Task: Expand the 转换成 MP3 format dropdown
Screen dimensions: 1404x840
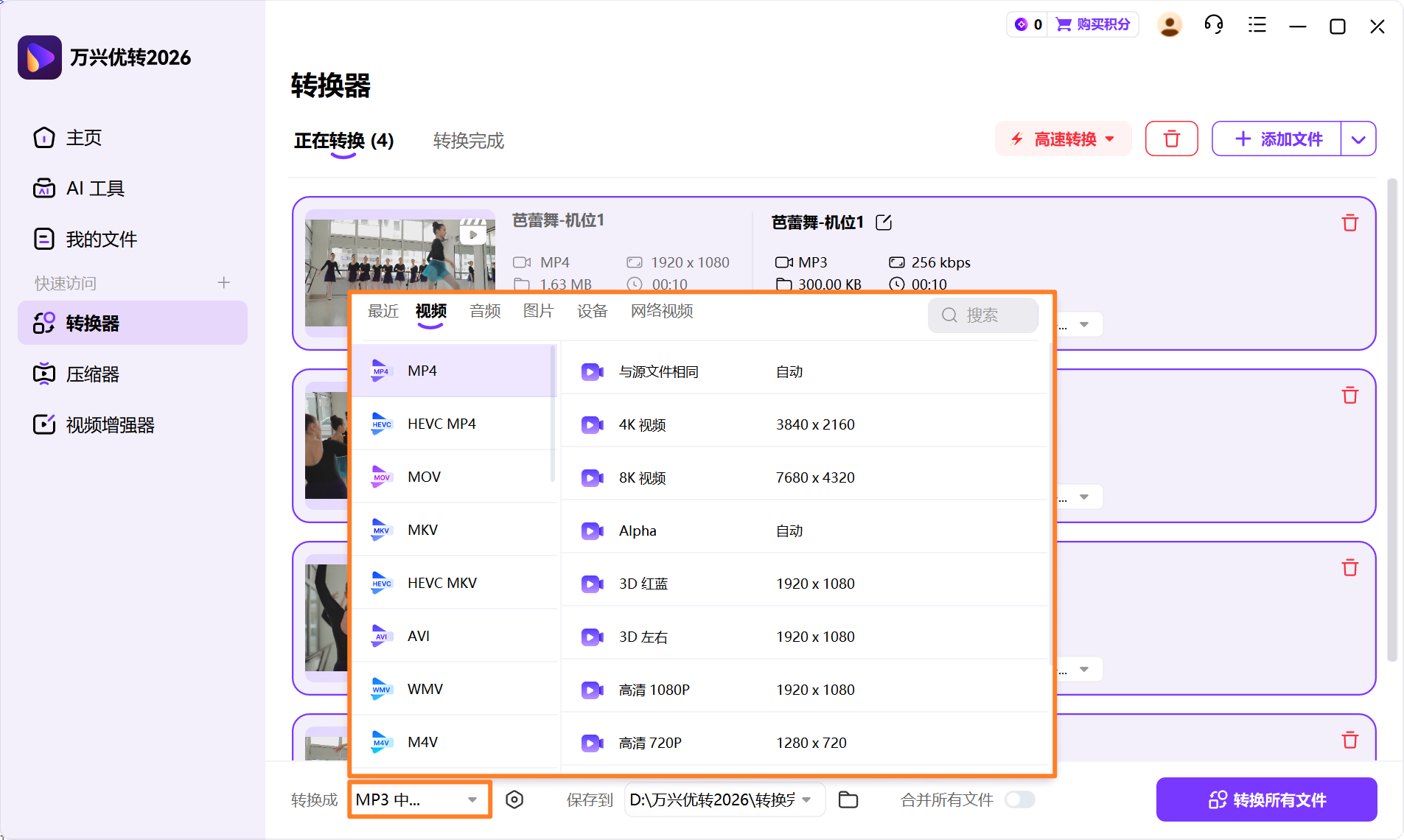Action: [419, 799]
